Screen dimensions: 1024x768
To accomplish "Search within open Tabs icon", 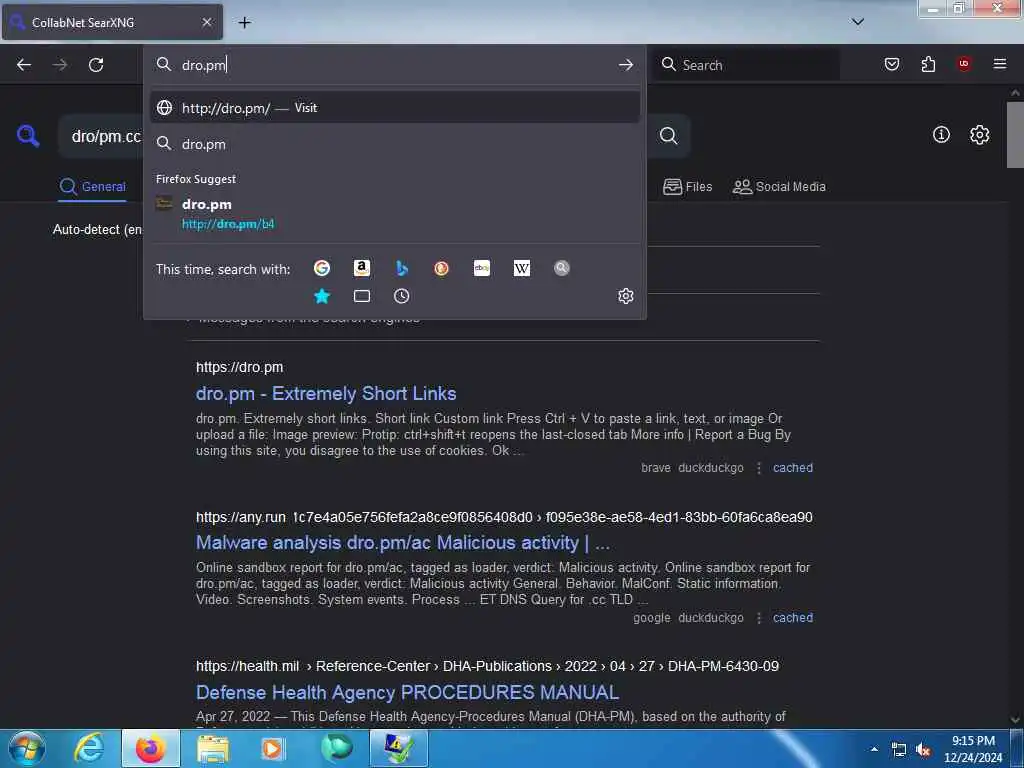I will 362,296.
